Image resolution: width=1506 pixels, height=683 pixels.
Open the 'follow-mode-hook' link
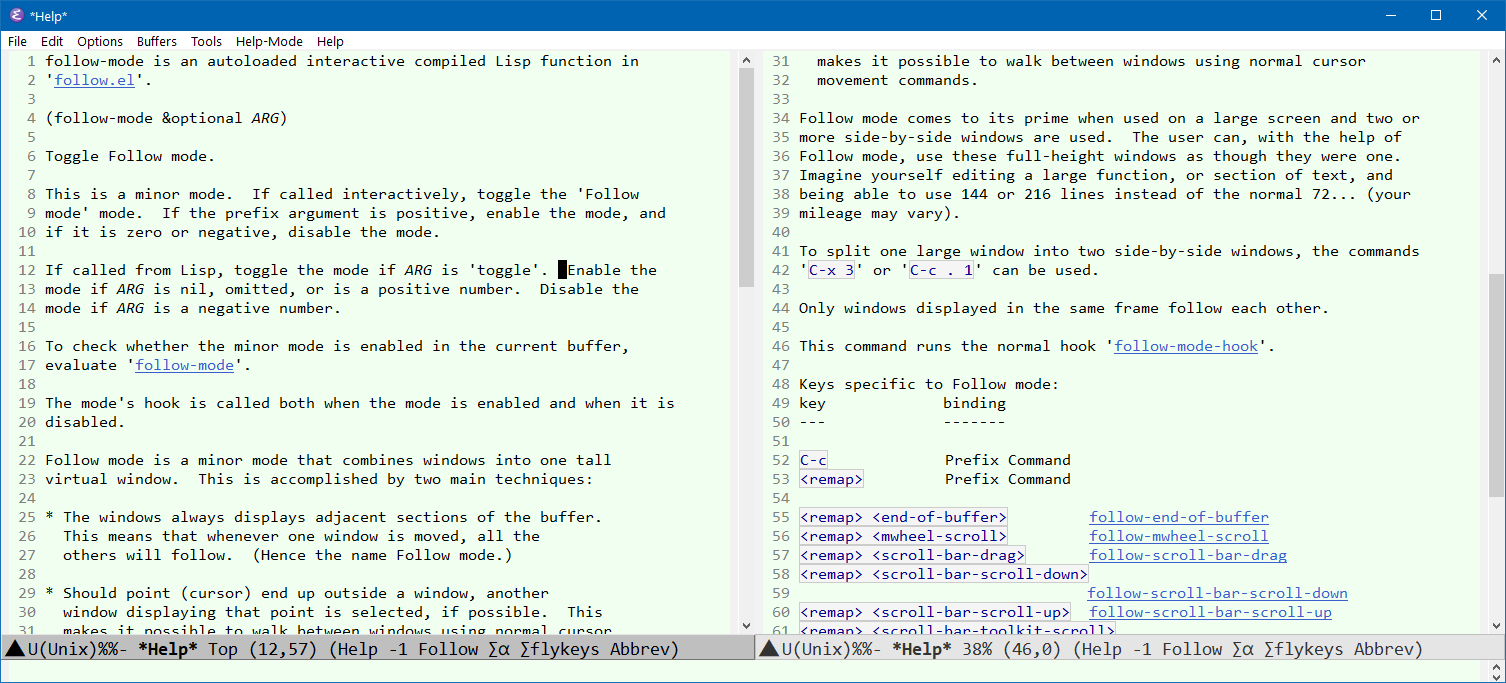(1186, 346)
